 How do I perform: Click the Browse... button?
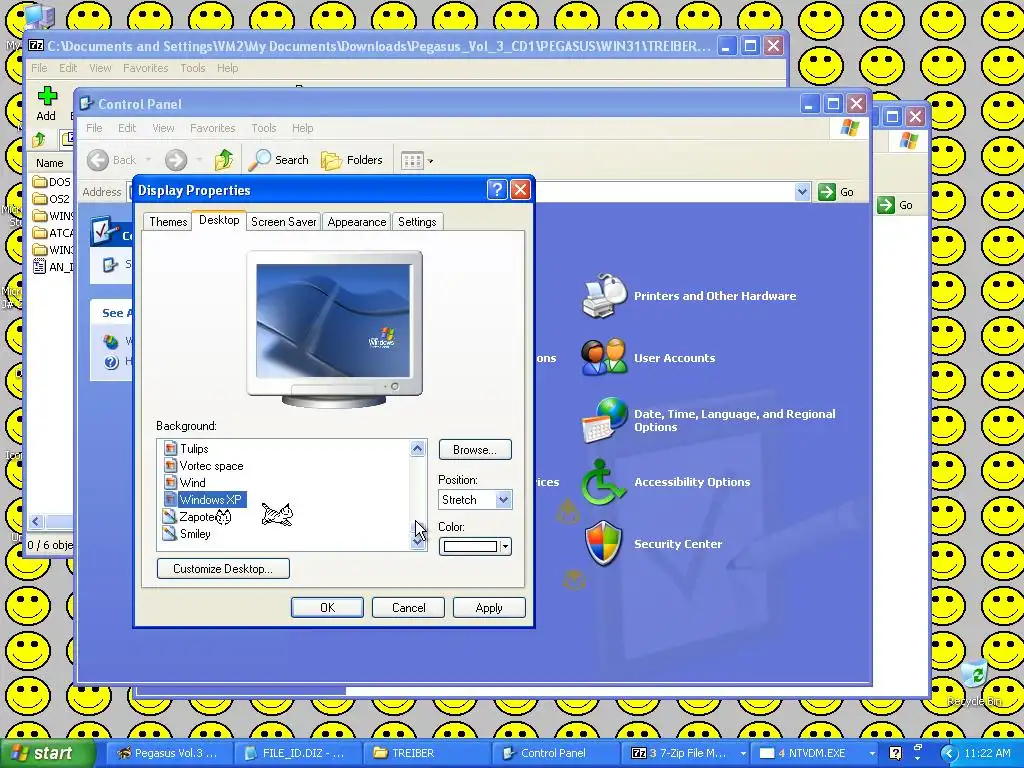coord(475,449)
